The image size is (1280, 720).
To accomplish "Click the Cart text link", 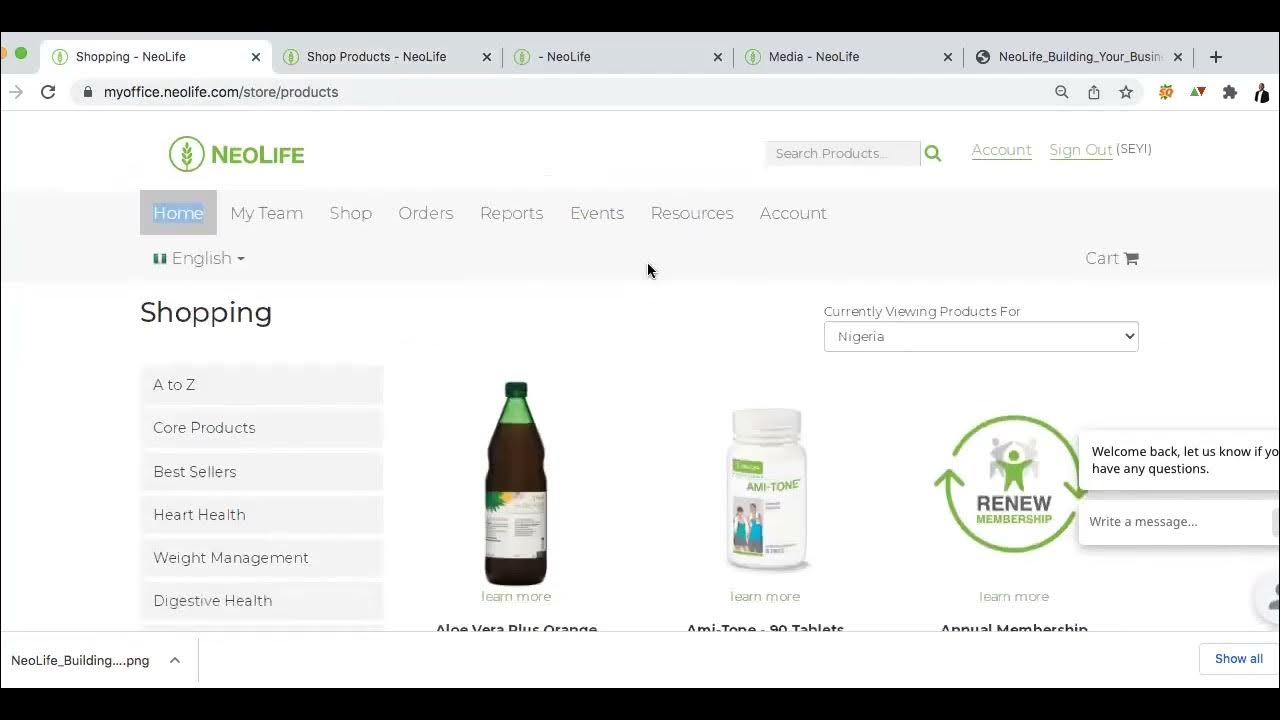I will (x=1102, y=258).
